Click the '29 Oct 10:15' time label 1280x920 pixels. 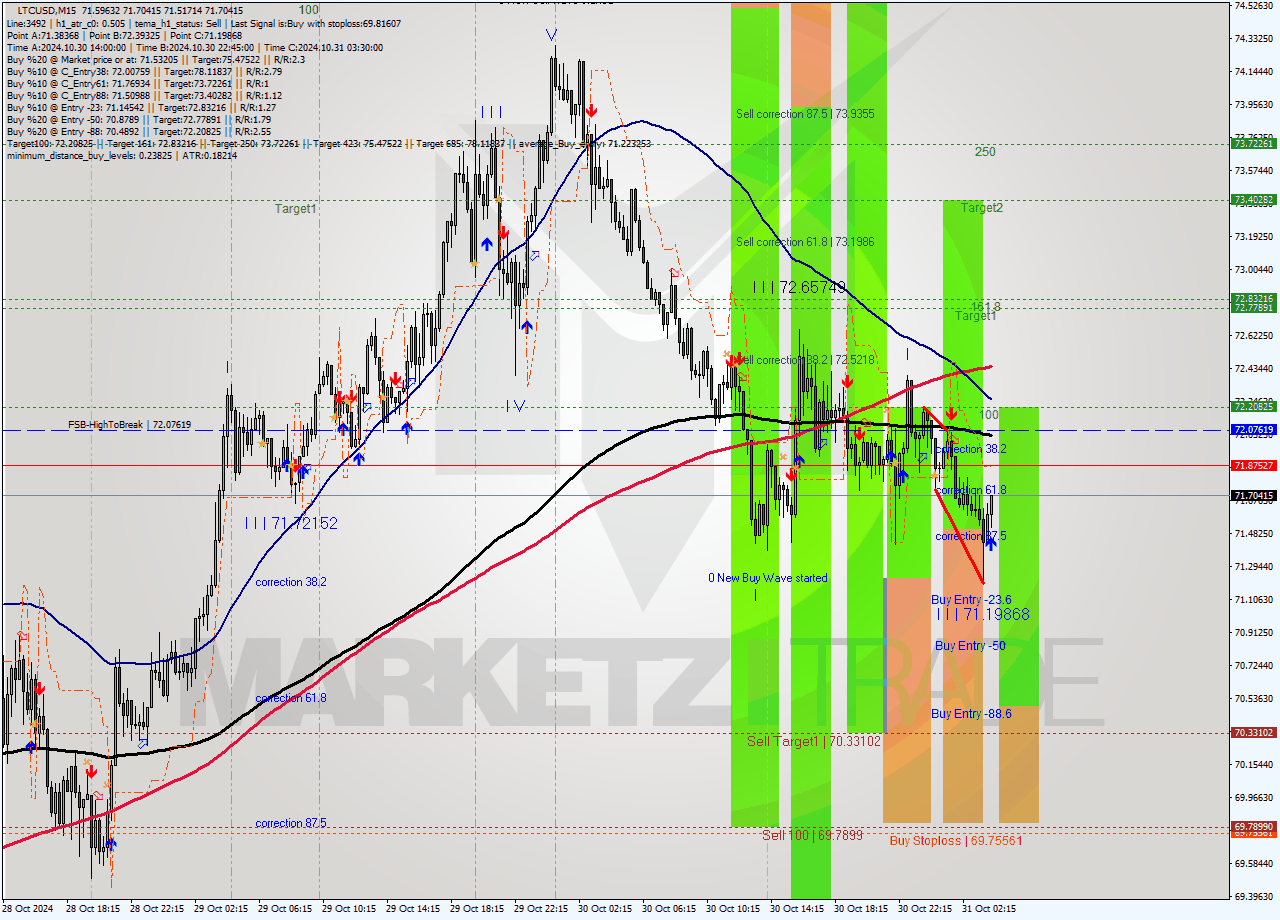tap(348, 909)
